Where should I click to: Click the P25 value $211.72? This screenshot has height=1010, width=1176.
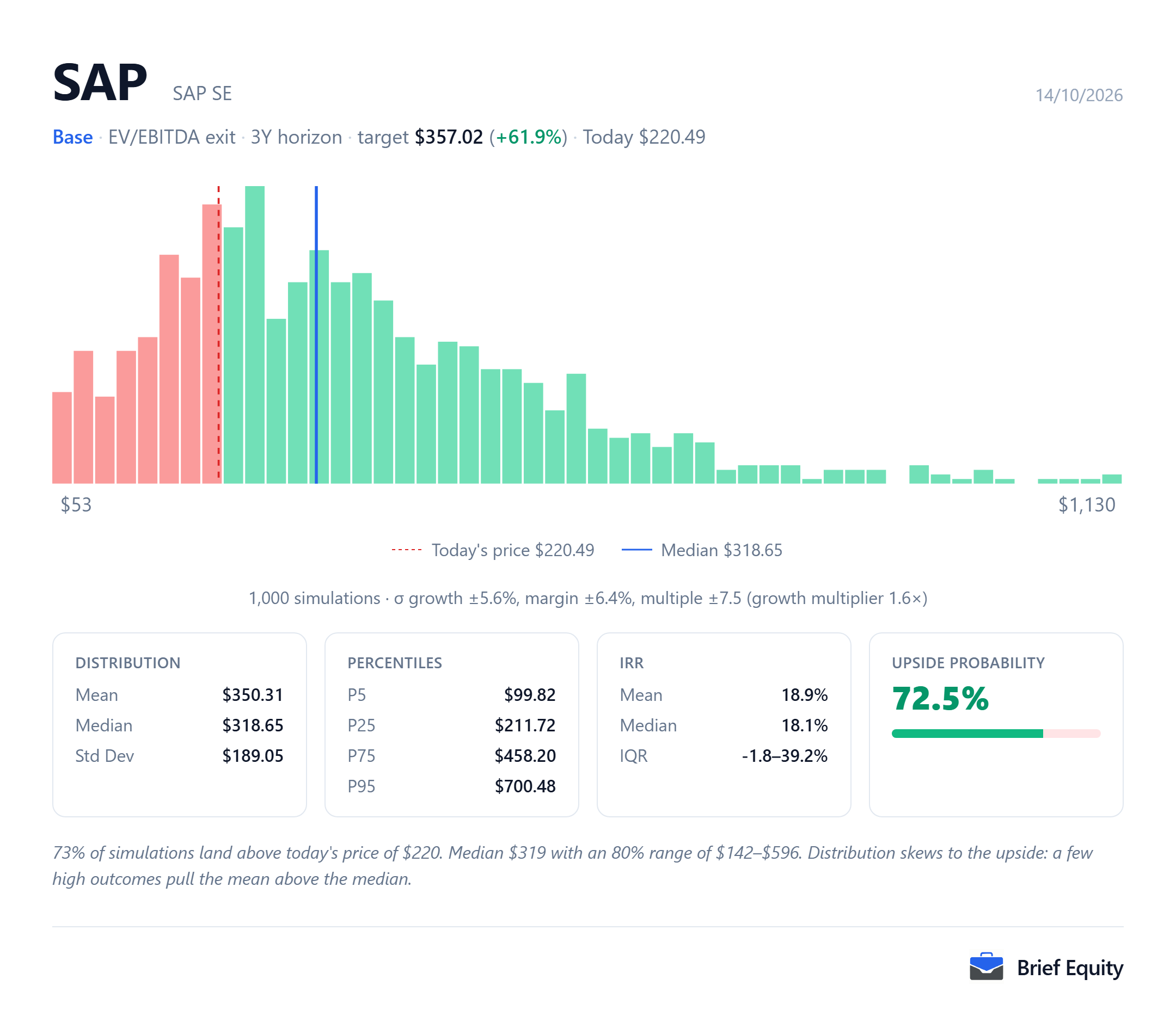pos(525,725)
